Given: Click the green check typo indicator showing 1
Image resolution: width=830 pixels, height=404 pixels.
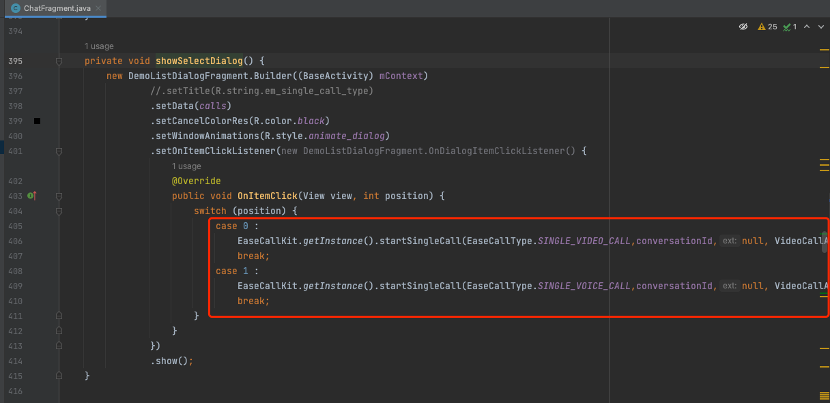Looking at the screenshot, I should pyautogui.click(x=790, y=26).
